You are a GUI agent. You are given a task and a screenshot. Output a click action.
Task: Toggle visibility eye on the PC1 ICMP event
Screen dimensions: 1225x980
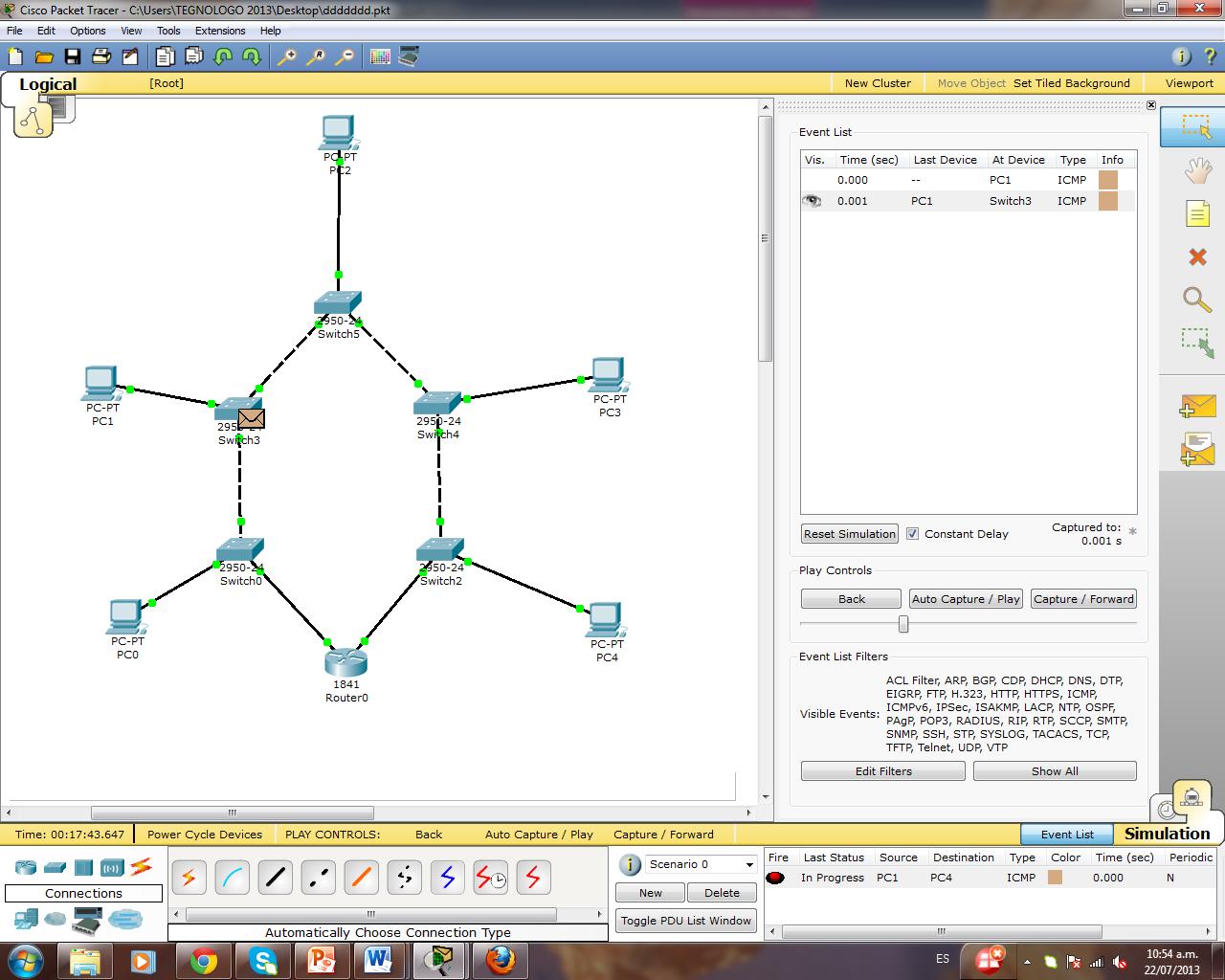click(813, 200)
